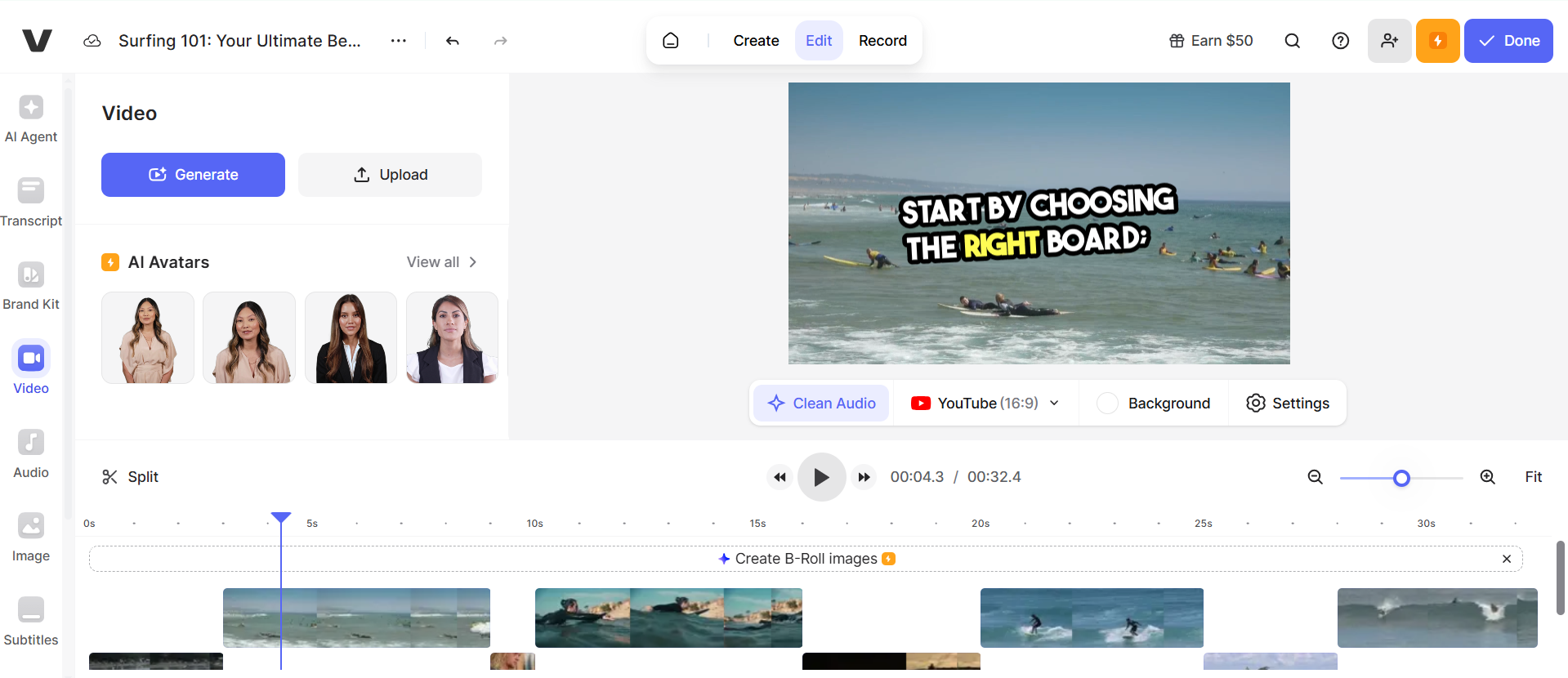Fast forward with the skip forward button

point(864,477)
